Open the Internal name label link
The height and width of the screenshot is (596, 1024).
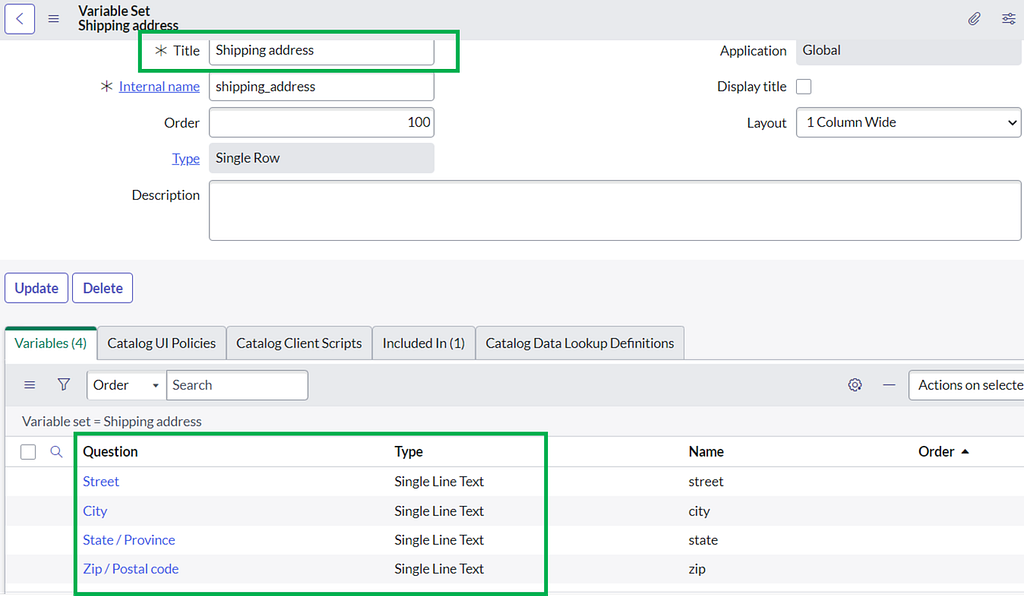pos(159,87)
